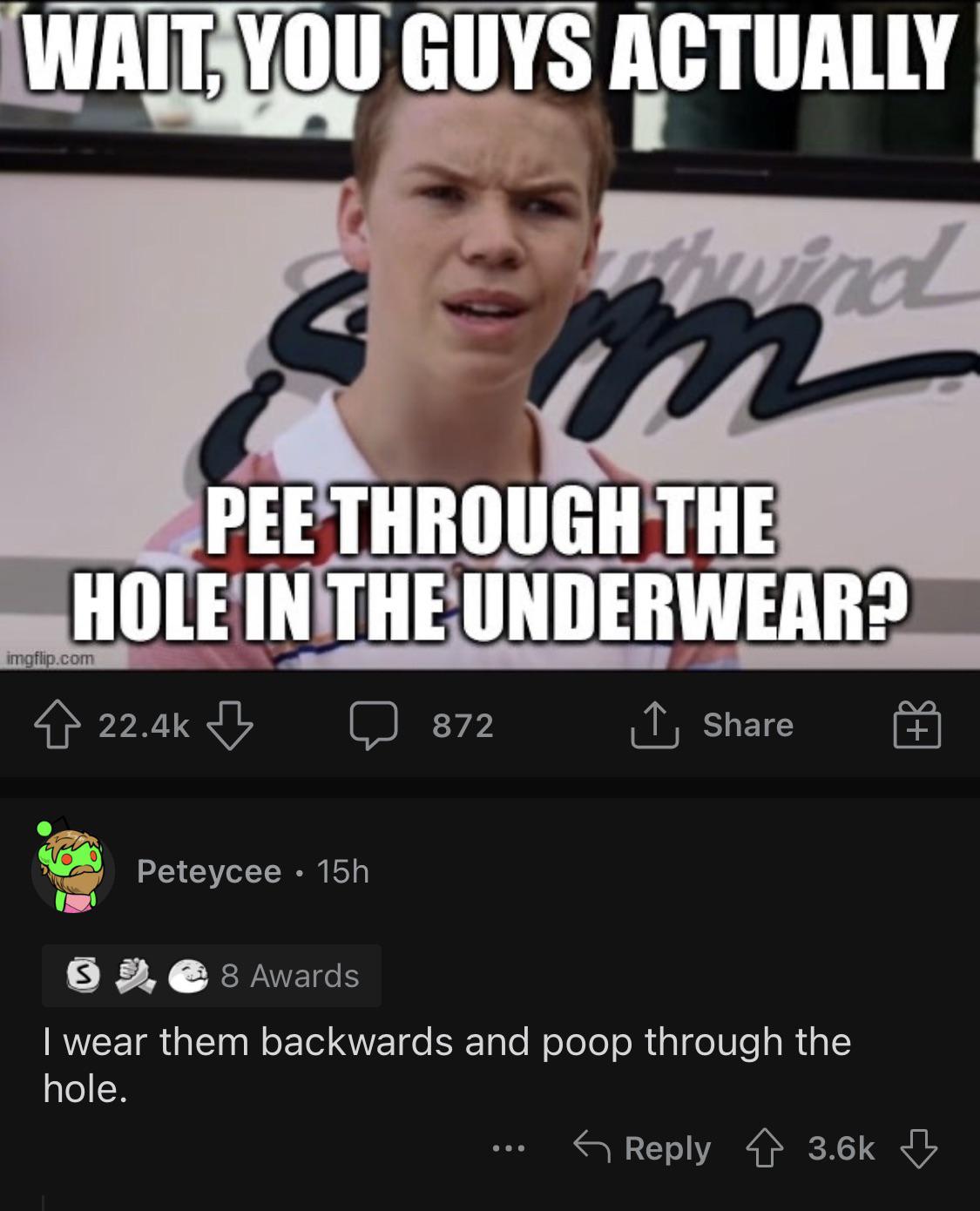Open the meme image full view
This screenshot has width=980, height=1211.
click(490, 335)
